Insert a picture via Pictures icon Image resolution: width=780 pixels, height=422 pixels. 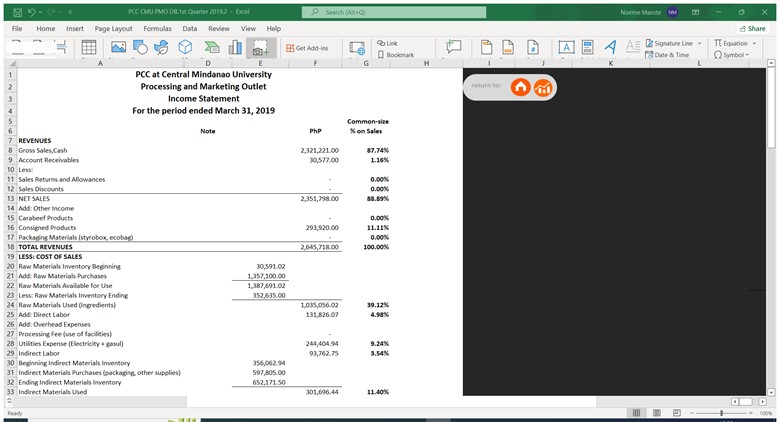click(x=118, y=47)
